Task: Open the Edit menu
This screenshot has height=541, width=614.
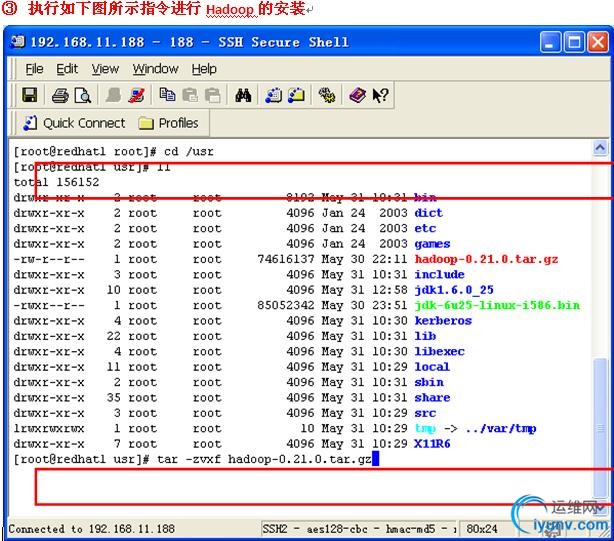Action: 67,69
